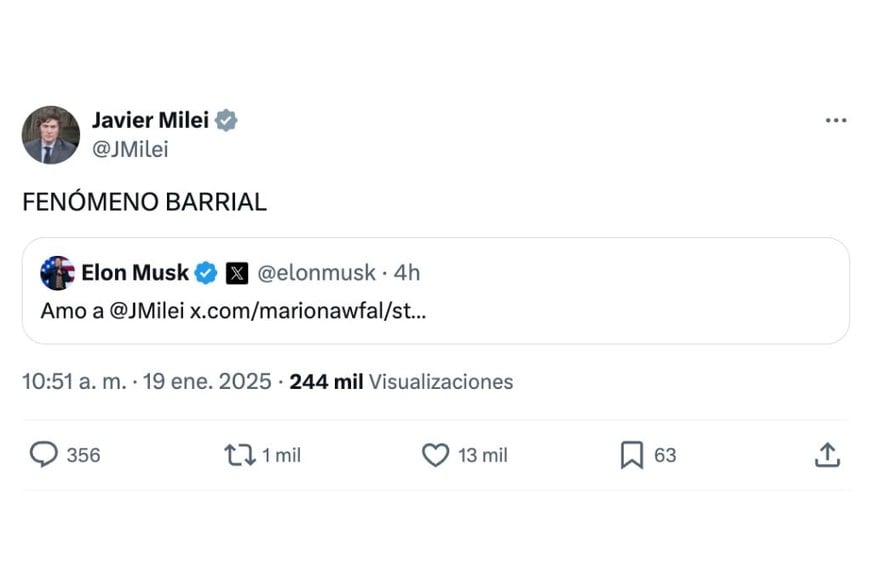Click the Javier Milei display name
The height and width of the screenshot is (580, 870).
150,121
